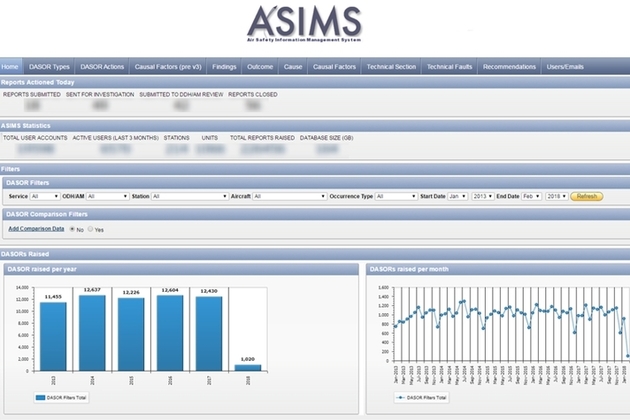This screenshot has height=420, width=630.
Task: Expand the ODH/AM dropdown
Action: [107, 197]
